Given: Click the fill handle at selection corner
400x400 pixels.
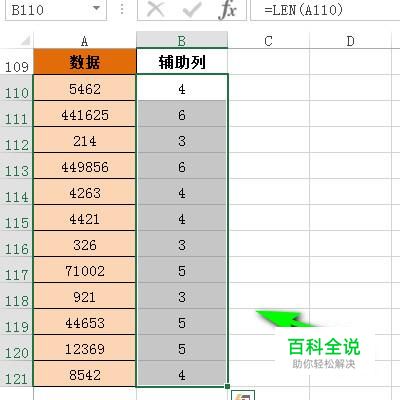Looking at the screenshot, I should (x=227, y=386).
